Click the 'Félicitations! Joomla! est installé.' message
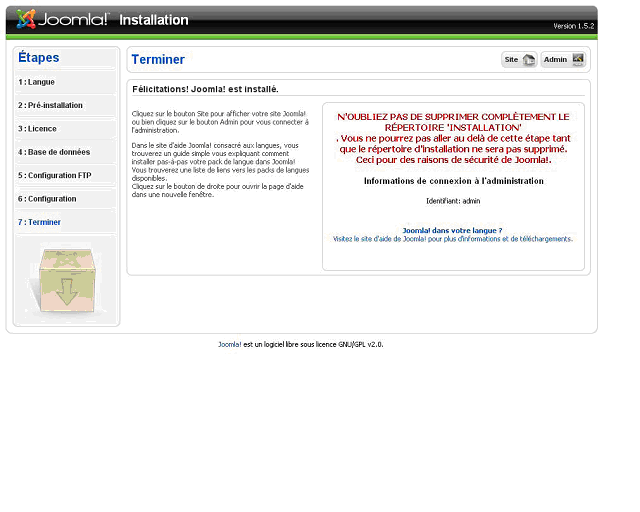 (205, 89)
